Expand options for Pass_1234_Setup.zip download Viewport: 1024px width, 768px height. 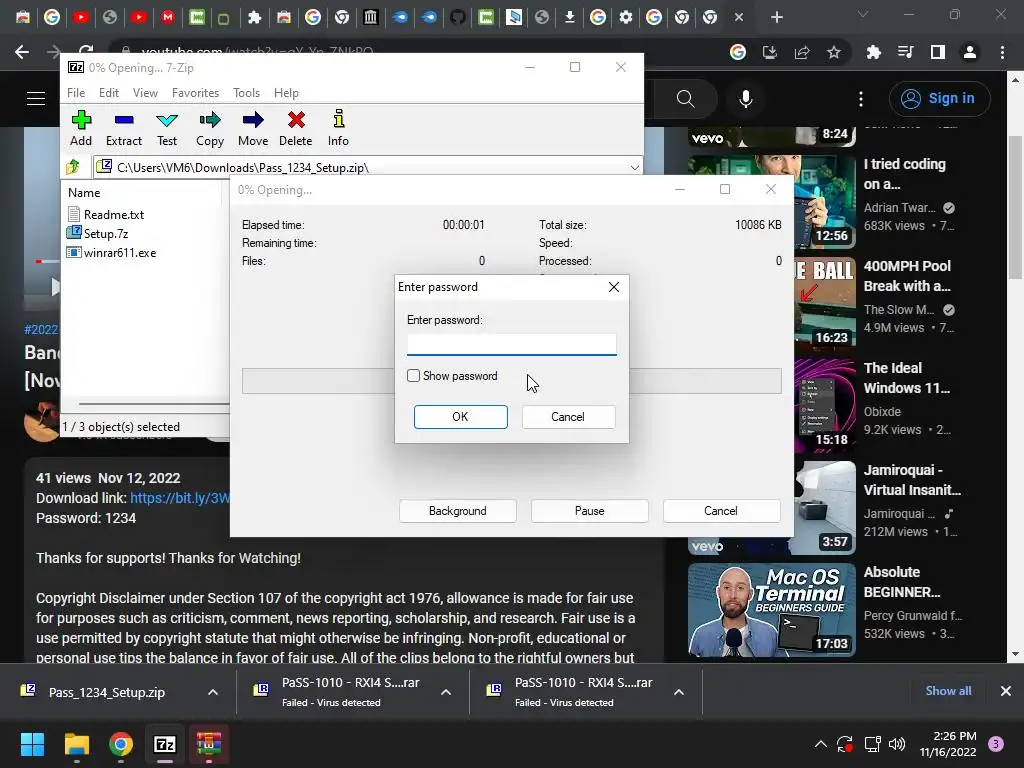click(x=213, y=692)
